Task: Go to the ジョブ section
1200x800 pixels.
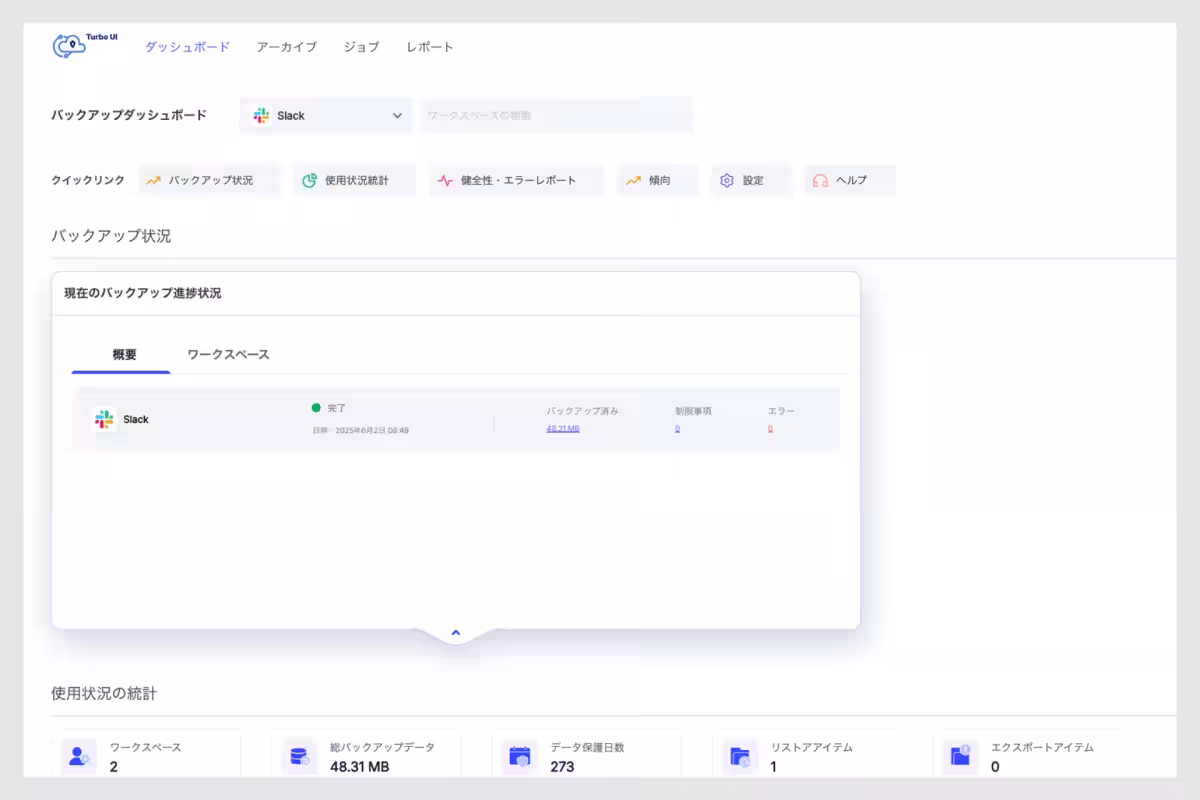Action: pyautogui.click(x=360, y=46)
